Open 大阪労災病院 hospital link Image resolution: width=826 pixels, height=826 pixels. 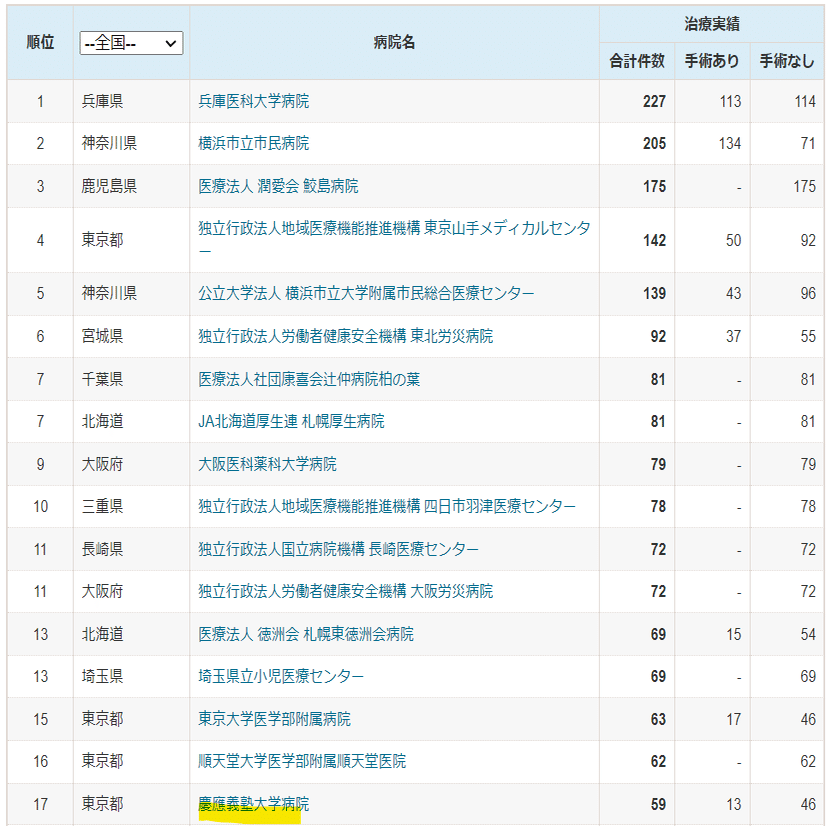pyautogui.click(x=346, y=591)
